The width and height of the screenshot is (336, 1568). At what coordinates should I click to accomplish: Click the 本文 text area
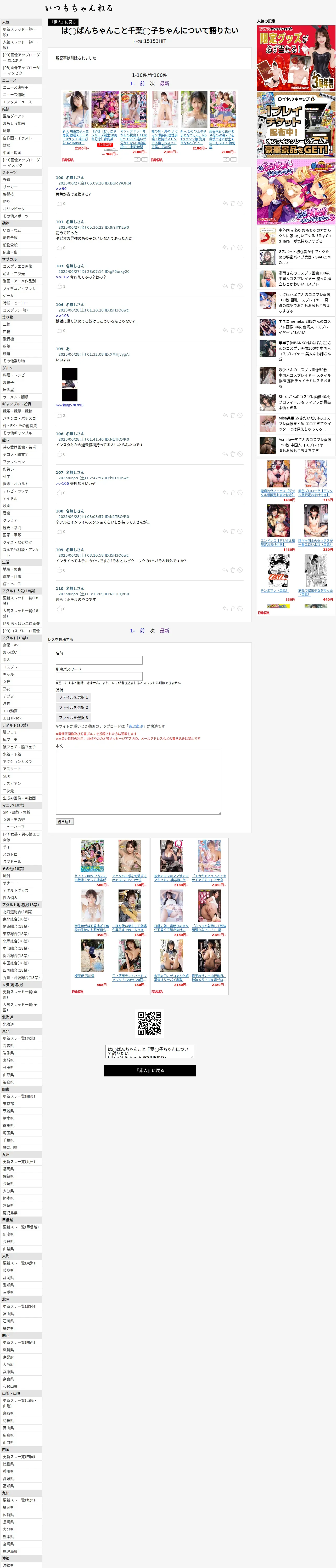[138, 782]
